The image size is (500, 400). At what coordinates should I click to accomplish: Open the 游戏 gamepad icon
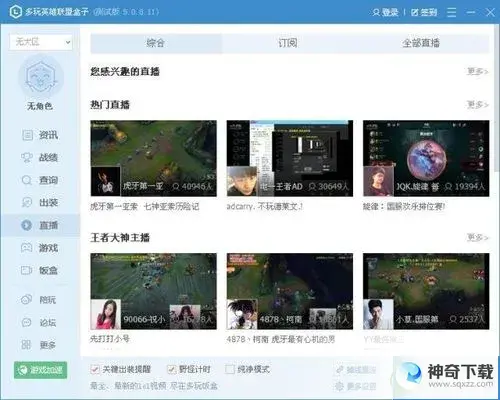tap(27, 248)
